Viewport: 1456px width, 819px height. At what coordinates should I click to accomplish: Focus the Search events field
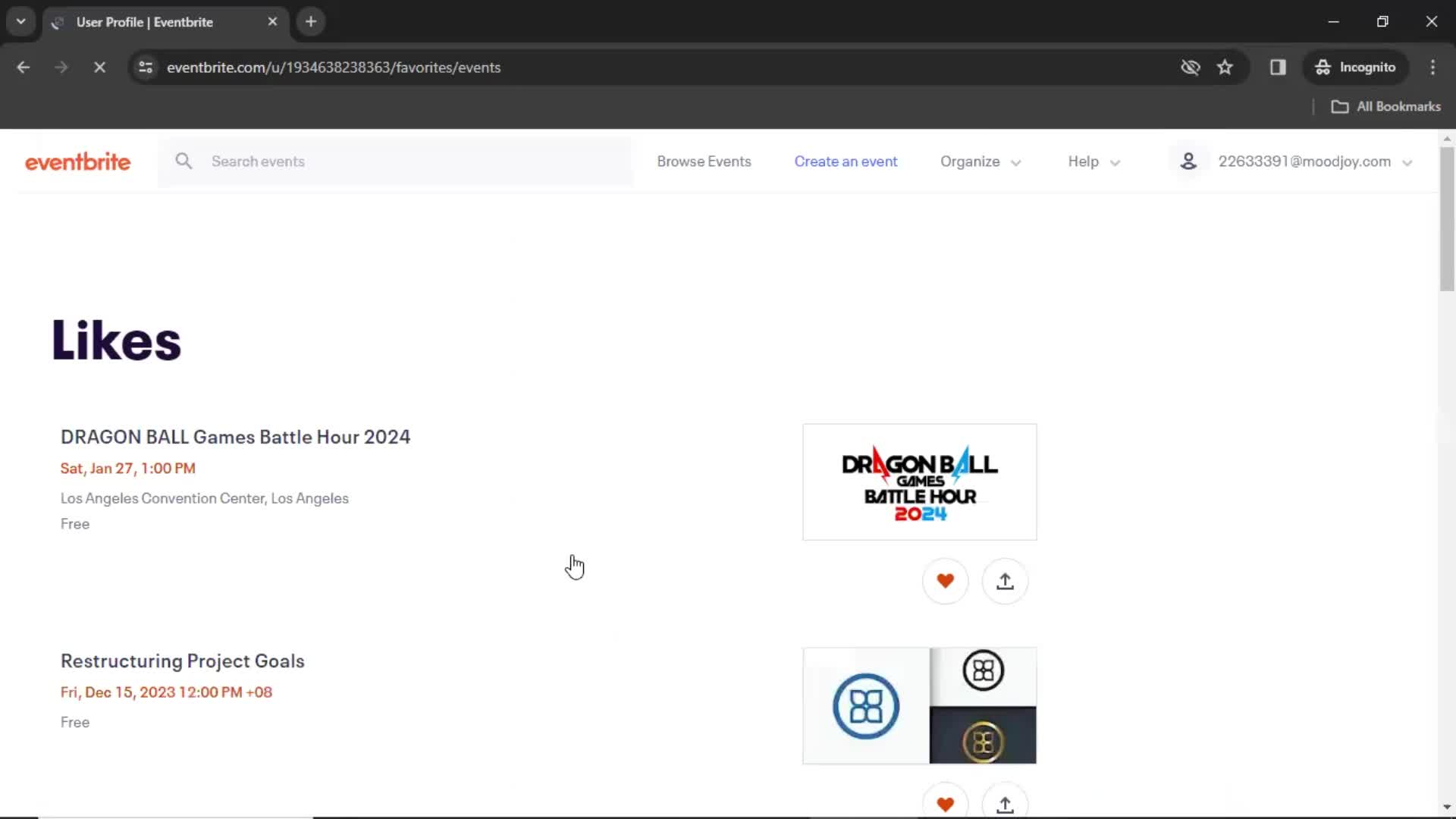point(395,162)
